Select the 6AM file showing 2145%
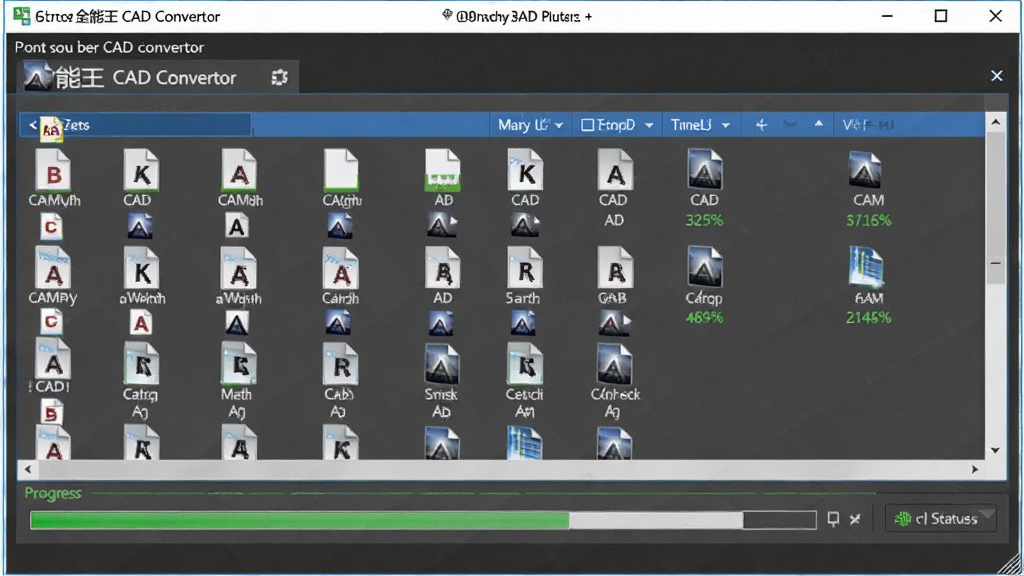 coord(868,286)
